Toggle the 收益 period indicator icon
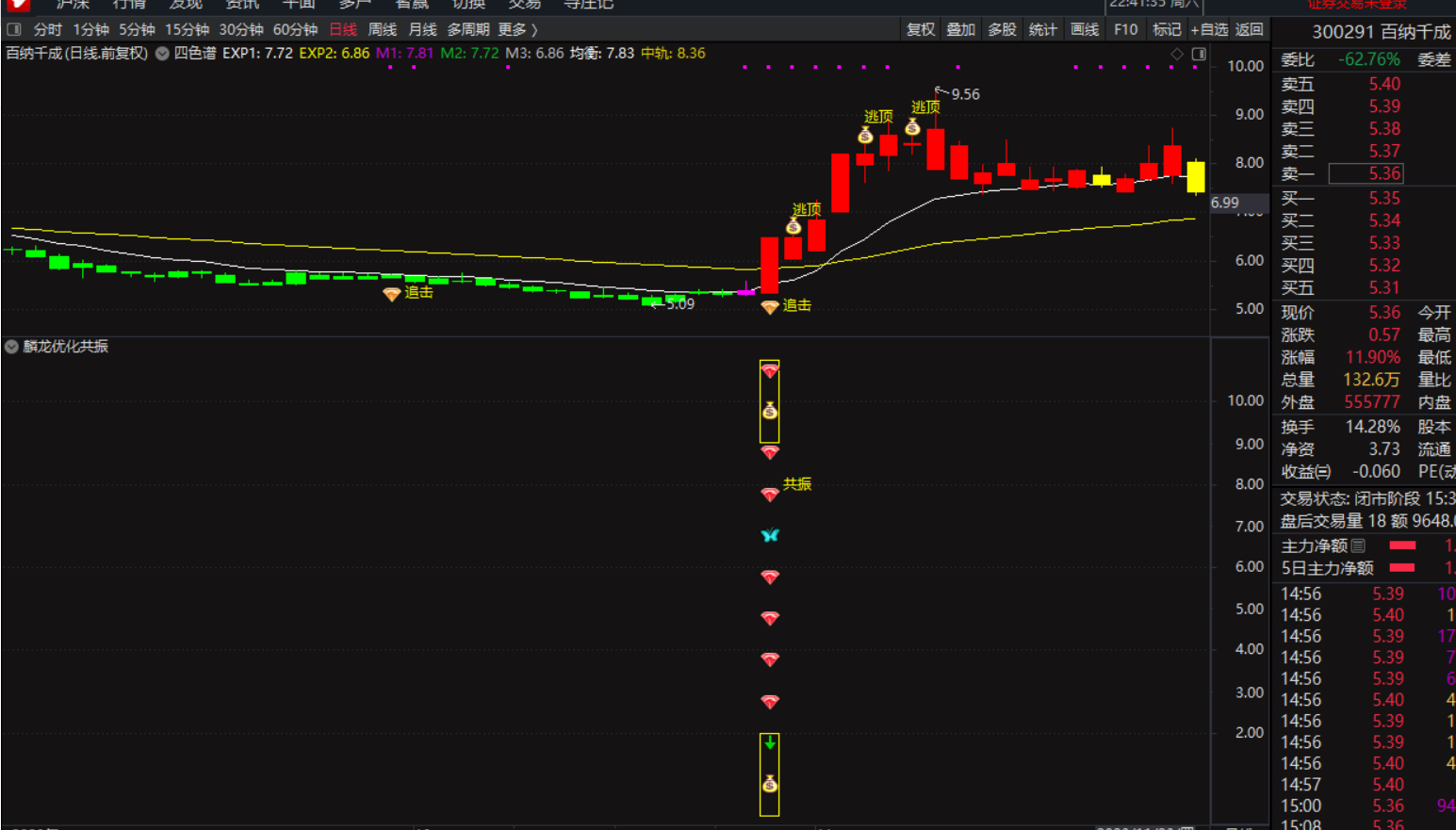 click(x=1324, y=472)
